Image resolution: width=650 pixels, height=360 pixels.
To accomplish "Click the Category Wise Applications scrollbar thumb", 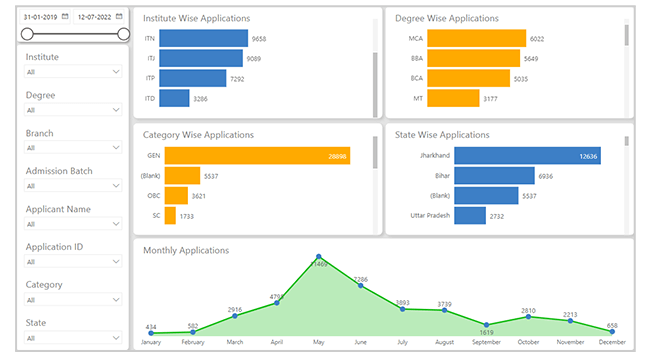I will 375,152.
